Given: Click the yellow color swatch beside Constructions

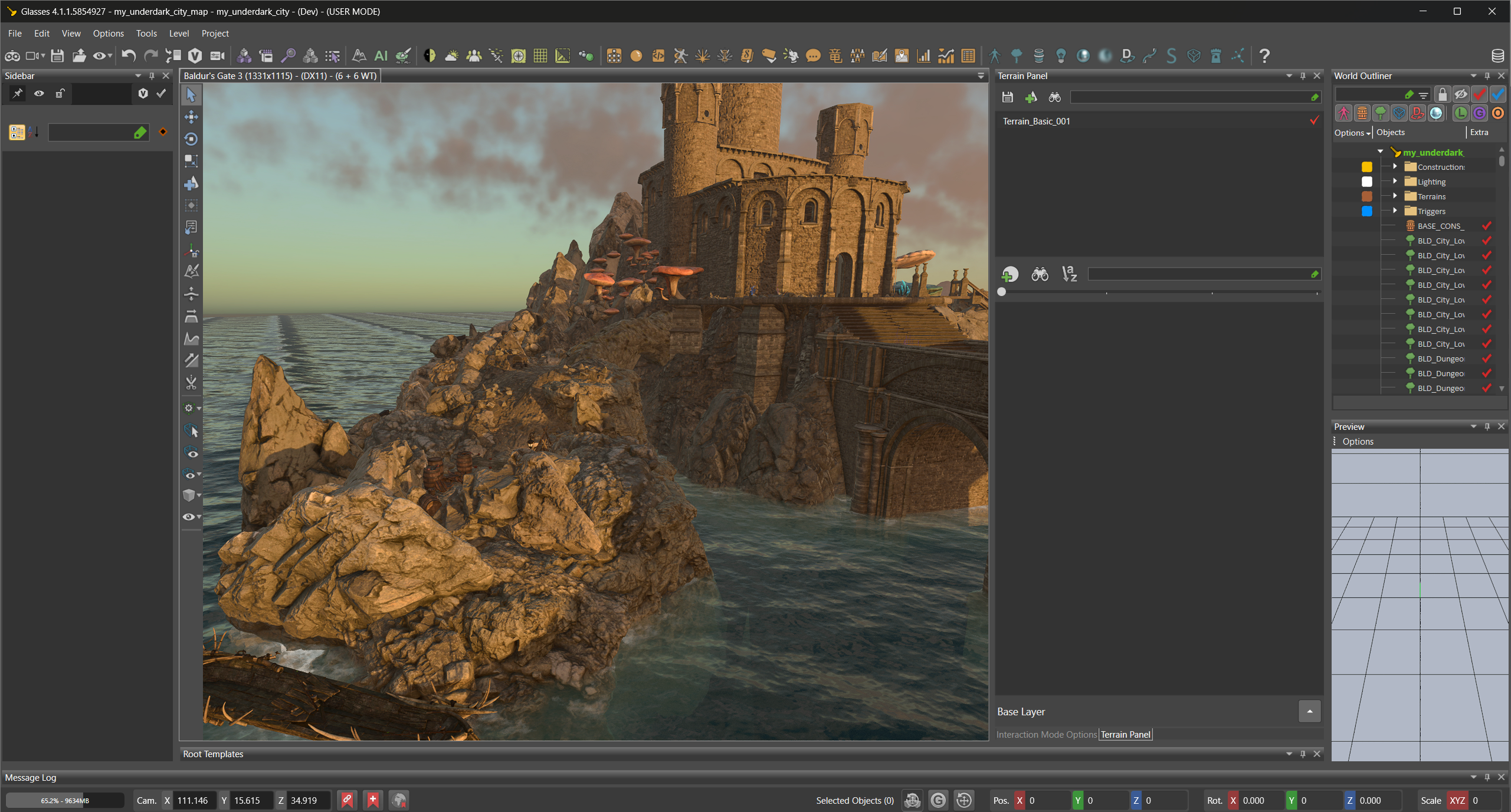Looking at the screenshot, I should [1366, 167].
